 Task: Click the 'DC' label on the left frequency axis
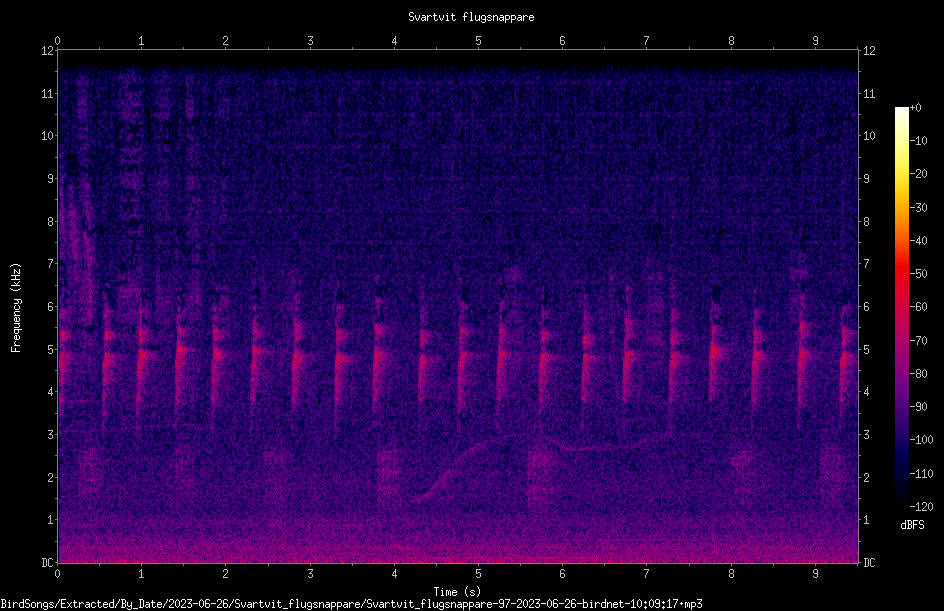point(47,562)
